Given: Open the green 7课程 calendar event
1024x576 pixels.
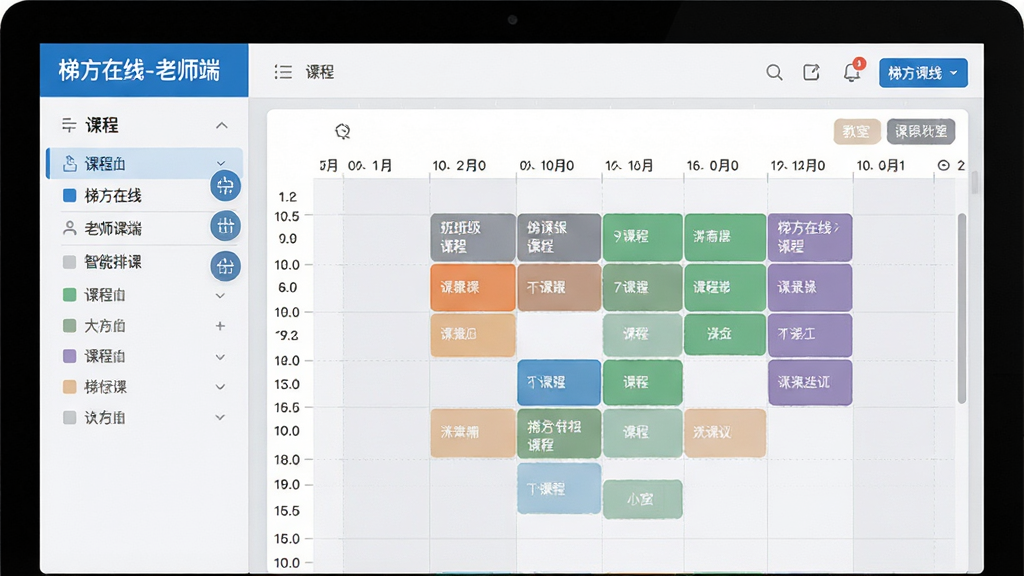Looking at the screenshot, I should [x=643, y=287].
